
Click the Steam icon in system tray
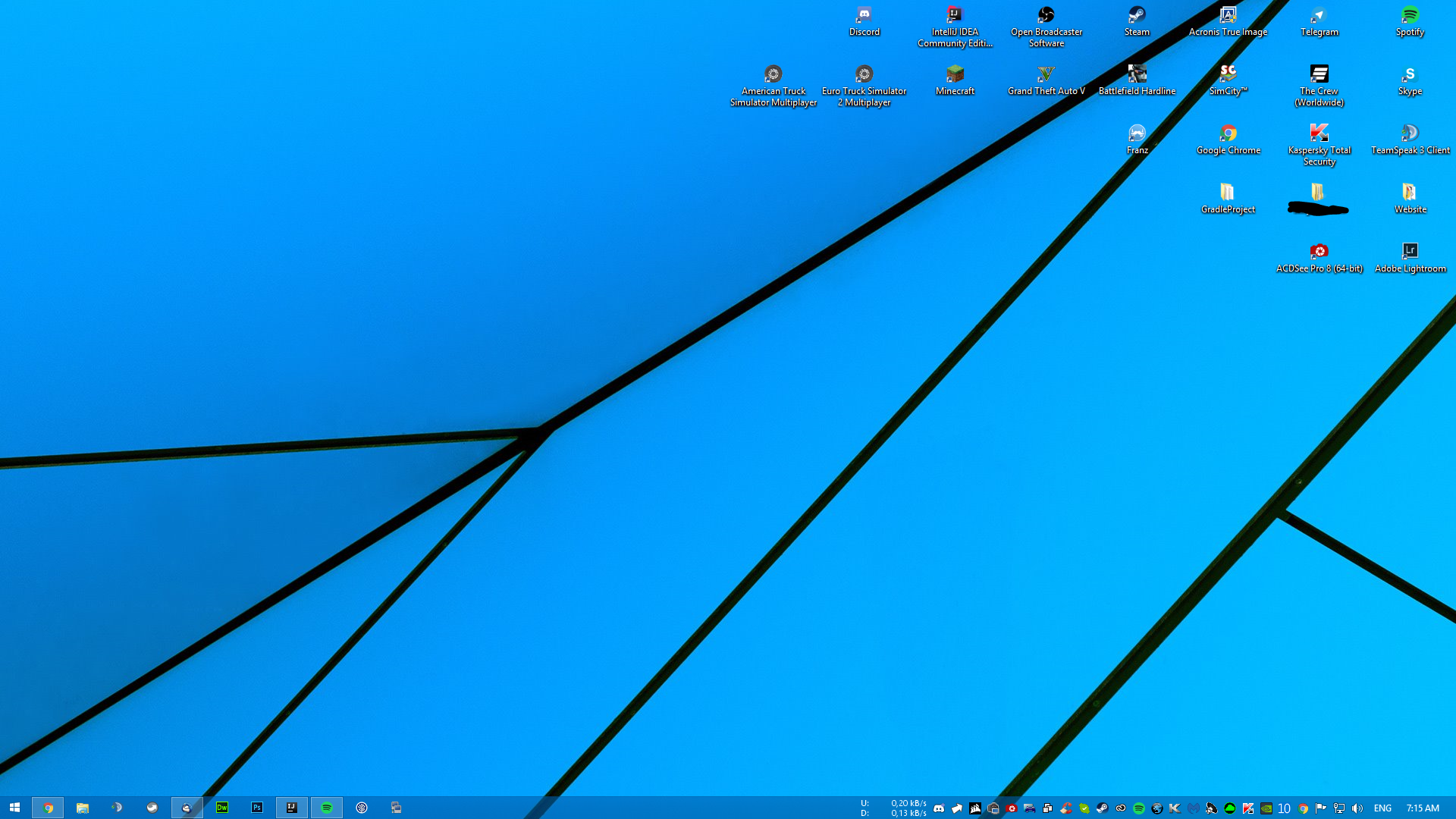point(1103,808)
